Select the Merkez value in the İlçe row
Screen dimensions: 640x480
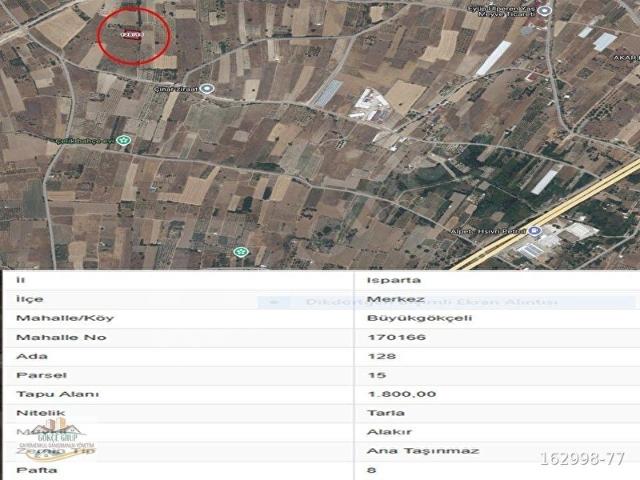pyautogui.click(x=396, y=299)
